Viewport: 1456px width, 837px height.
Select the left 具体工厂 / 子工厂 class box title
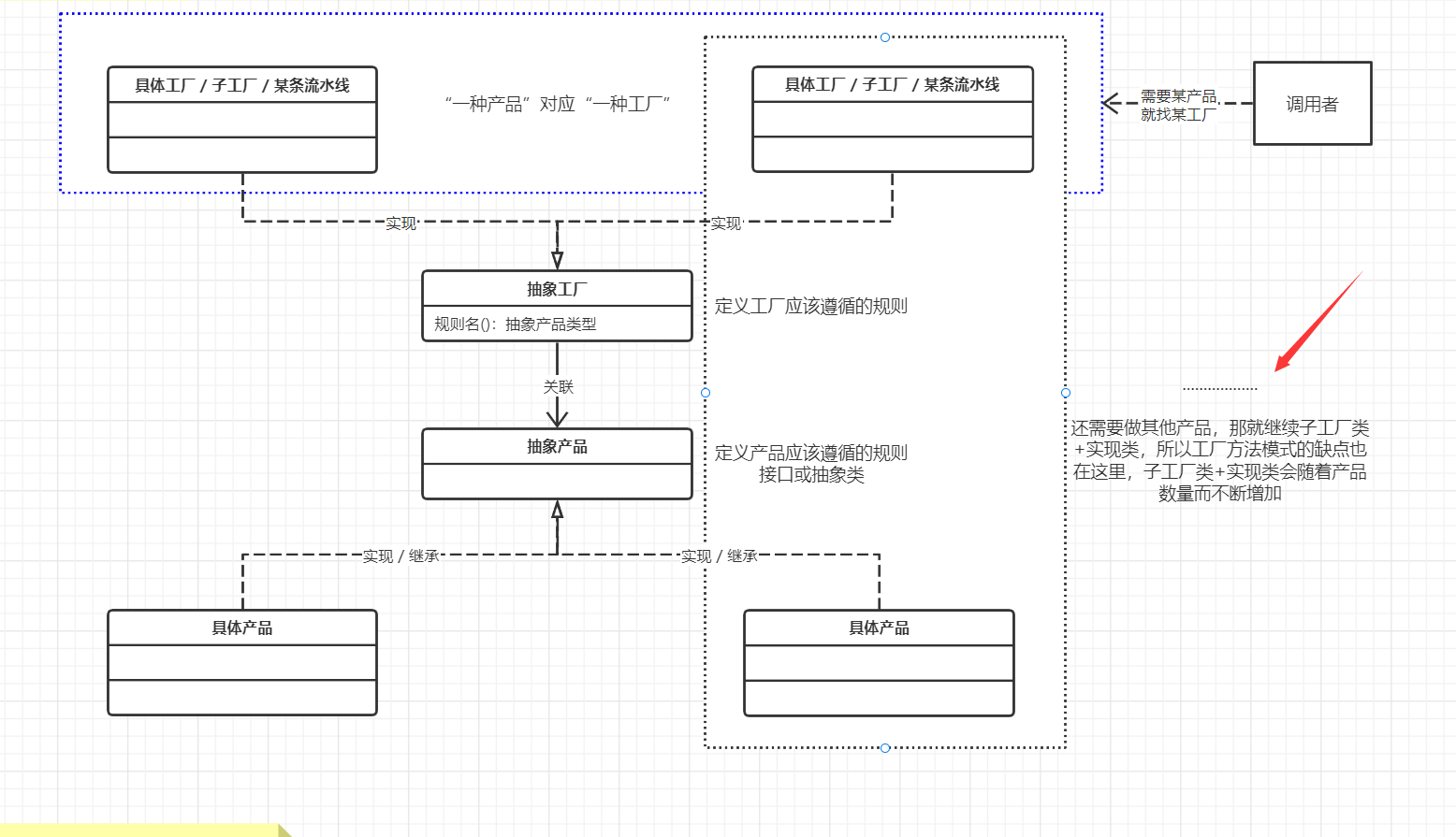point(242,85)
